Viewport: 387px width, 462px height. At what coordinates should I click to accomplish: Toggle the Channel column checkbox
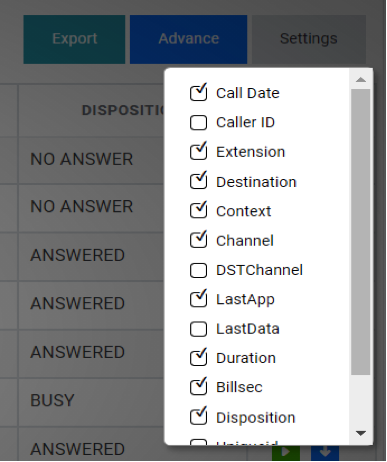[198, 240]
